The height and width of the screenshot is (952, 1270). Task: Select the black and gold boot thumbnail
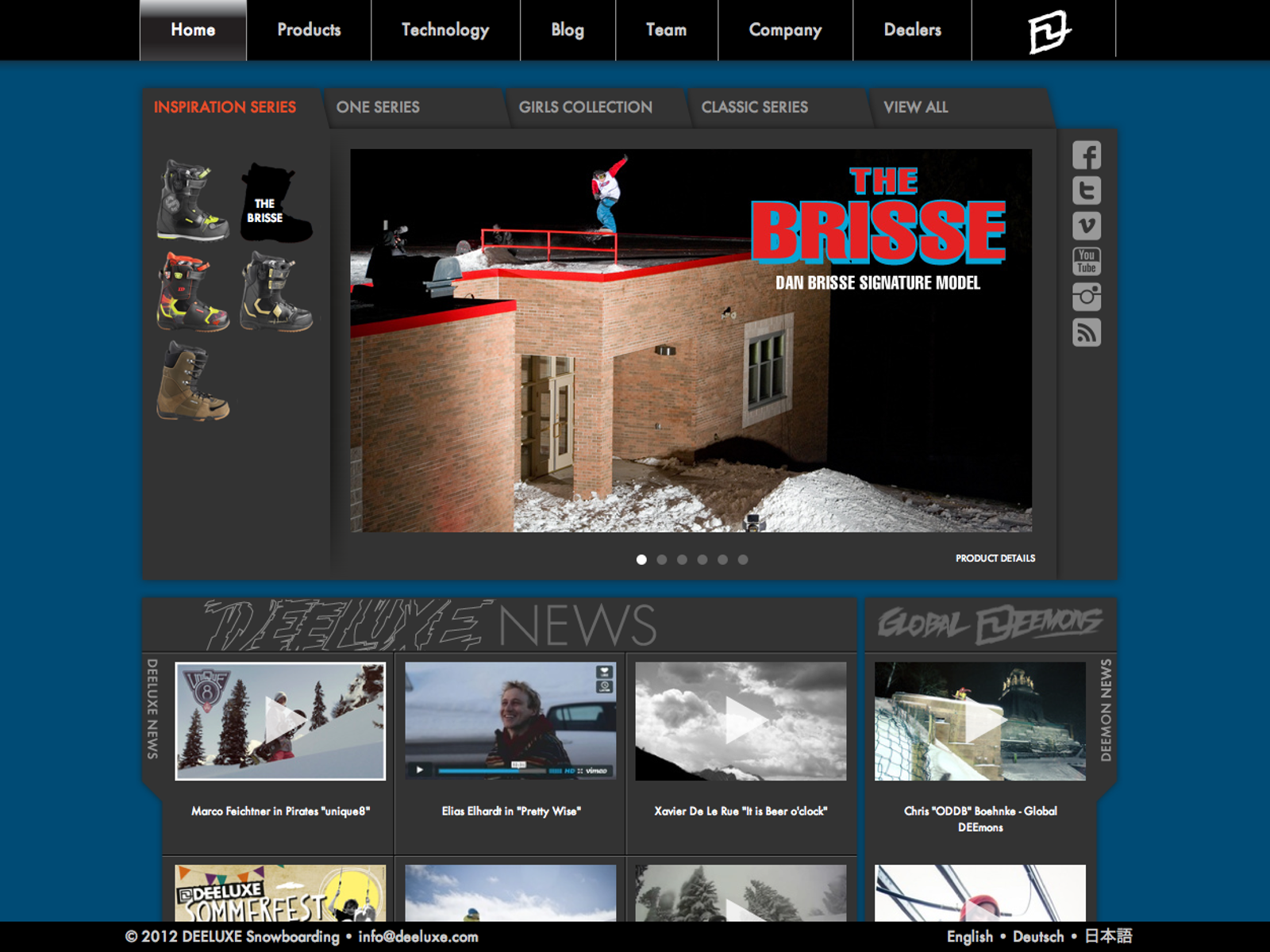(x=275, y=291)
